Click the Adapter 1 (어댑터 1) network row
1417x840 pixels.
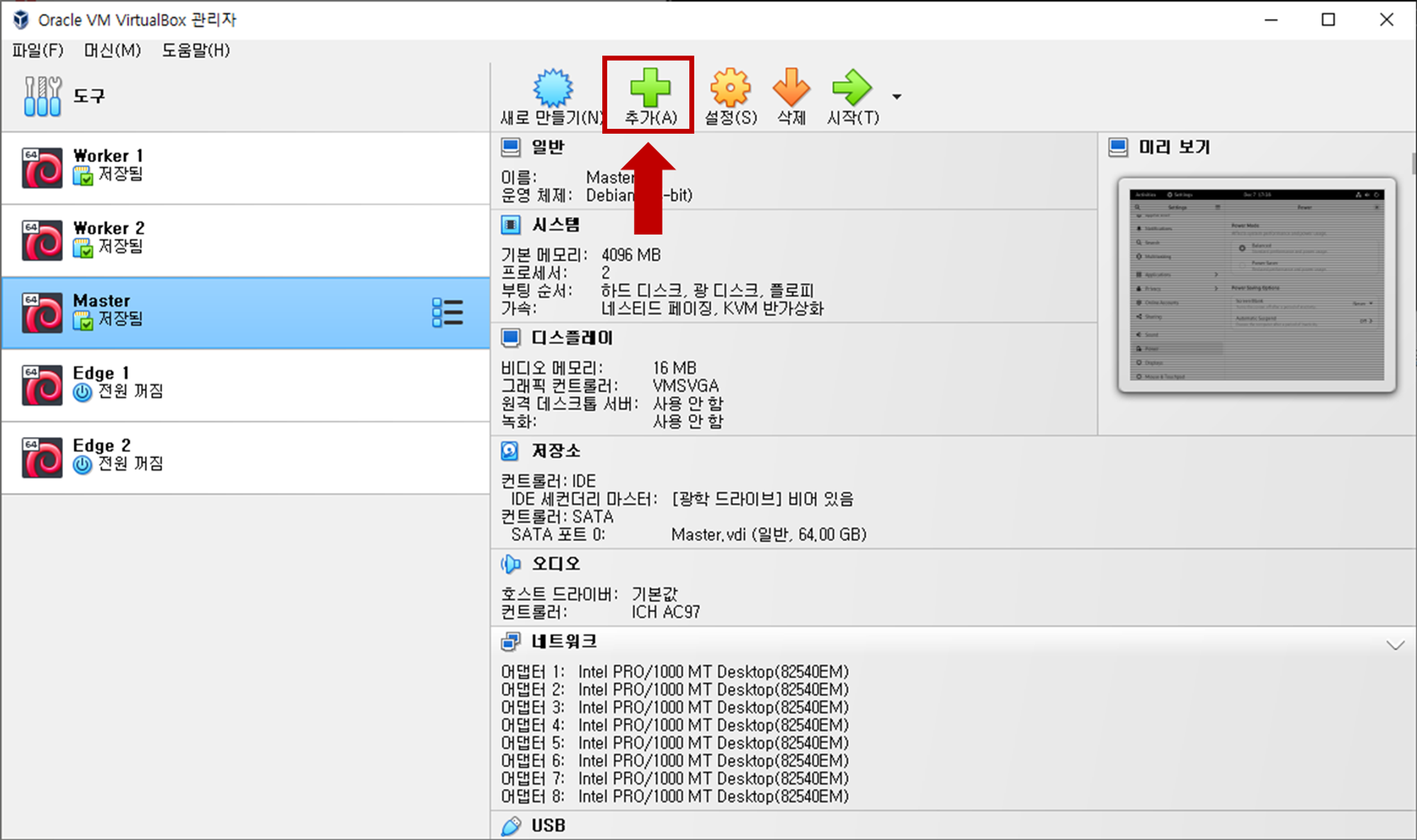pyautogui.click(x=674, y=671)
